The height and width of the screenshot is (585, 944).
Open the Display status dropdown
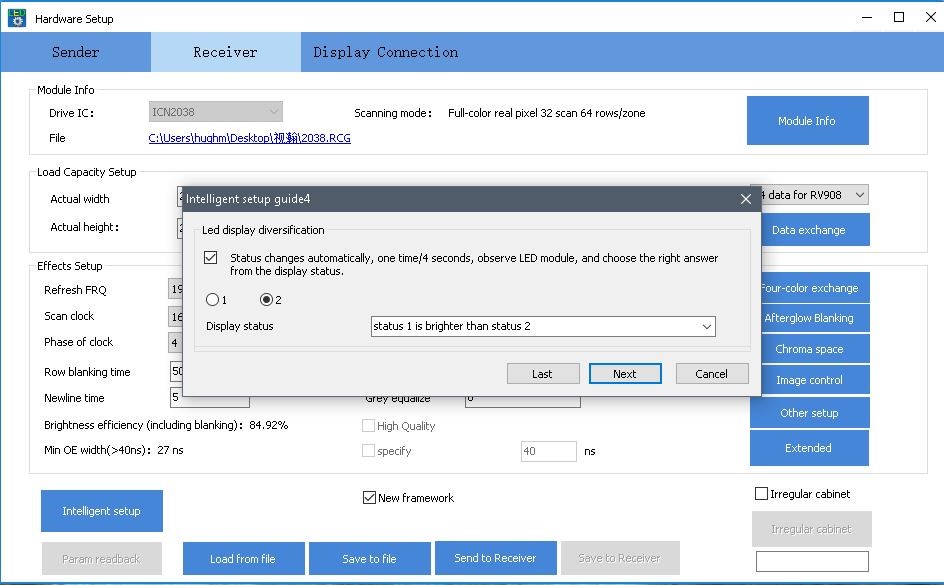pyautogui.click(x=706, y=326)
